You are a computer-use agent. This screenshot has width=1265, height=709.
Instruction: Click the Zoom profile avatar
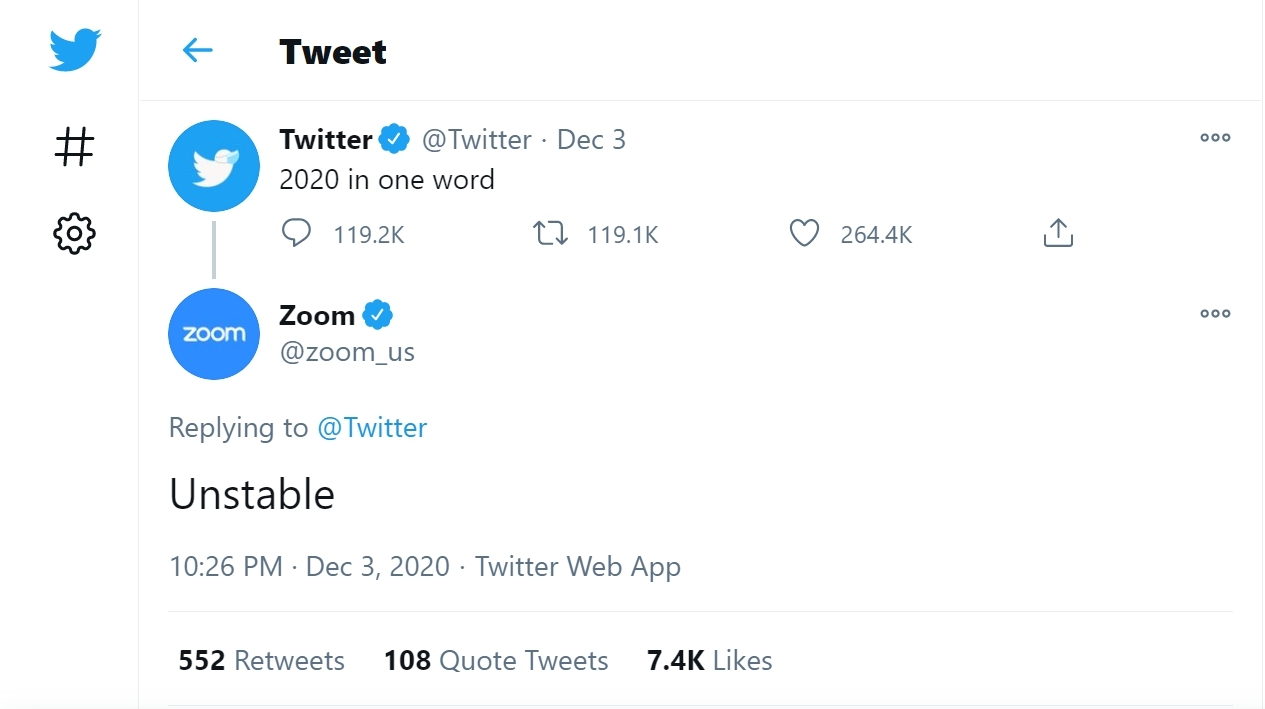(x=214, y=334)
